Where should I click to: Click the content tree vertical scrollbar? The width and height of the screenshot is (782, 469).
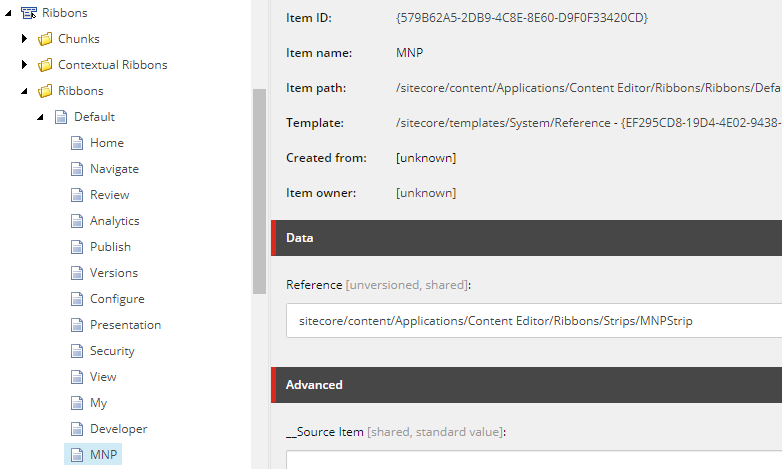259,192
